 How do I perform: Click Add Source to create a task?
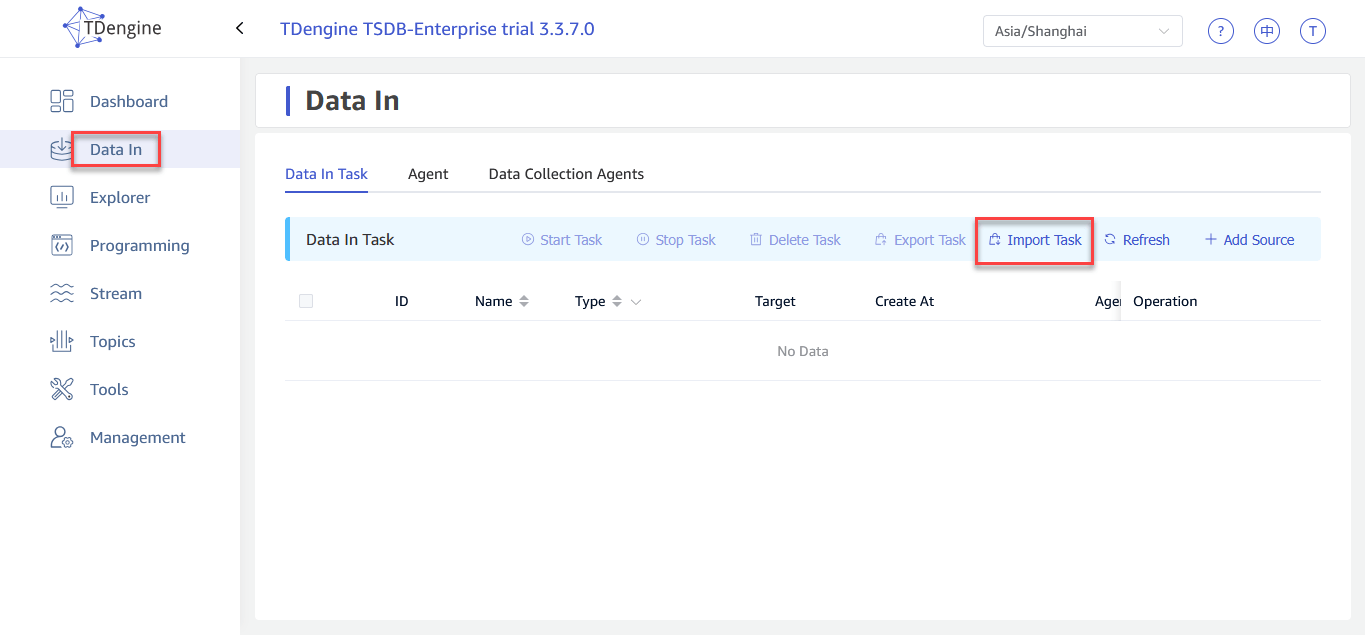pos(1249,240)
